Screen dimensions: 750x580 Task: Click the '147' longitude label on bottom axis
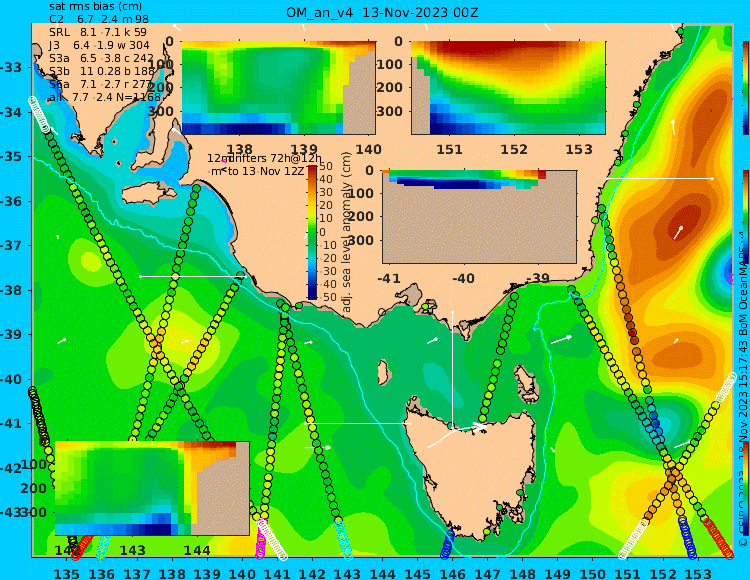click(x=487, y=573)
